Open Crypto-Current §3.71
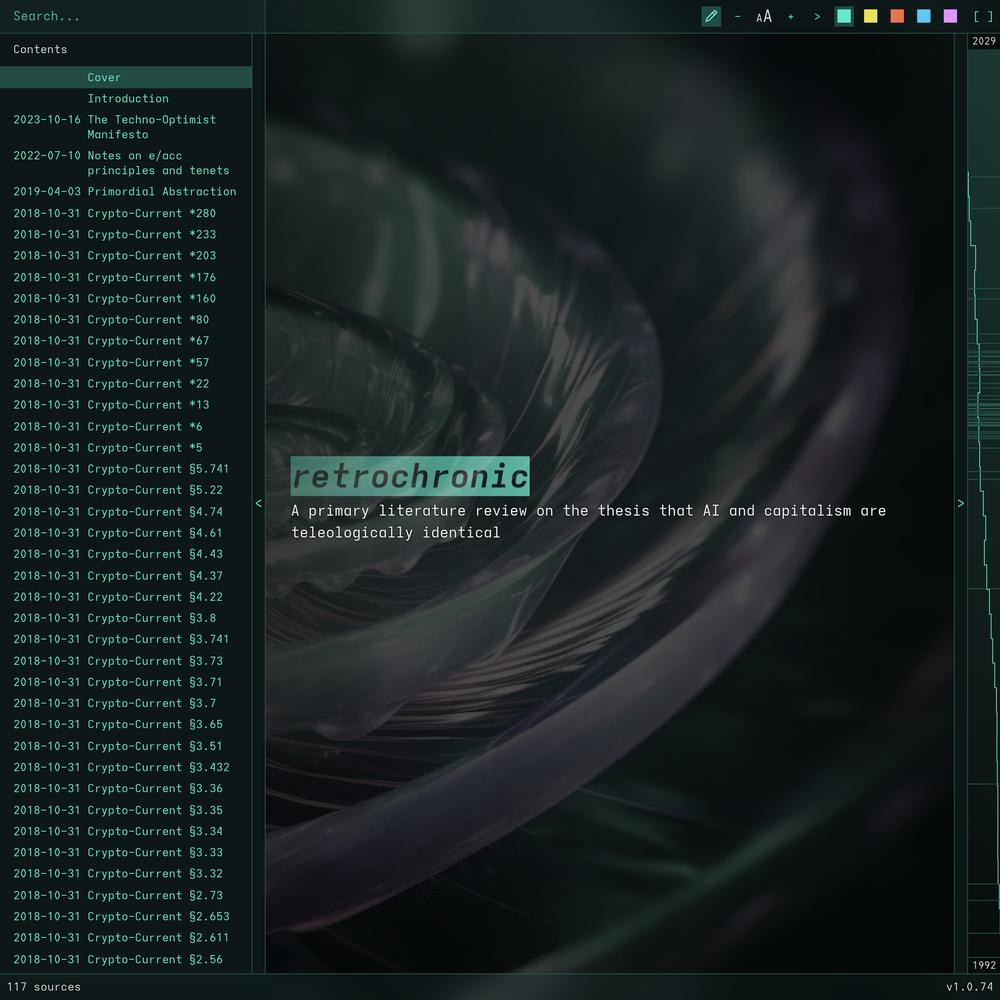 126,682
